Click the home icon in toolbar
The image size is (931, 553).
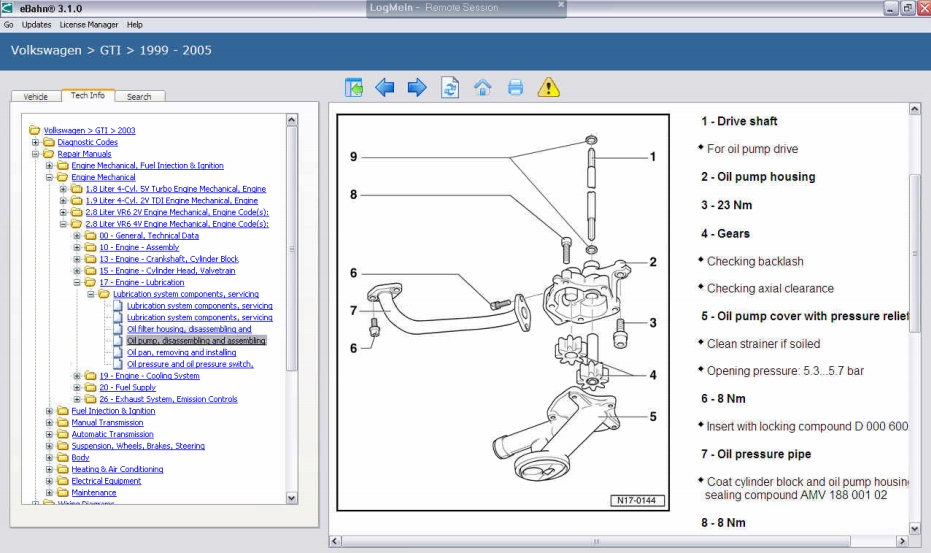click(482, 88)
